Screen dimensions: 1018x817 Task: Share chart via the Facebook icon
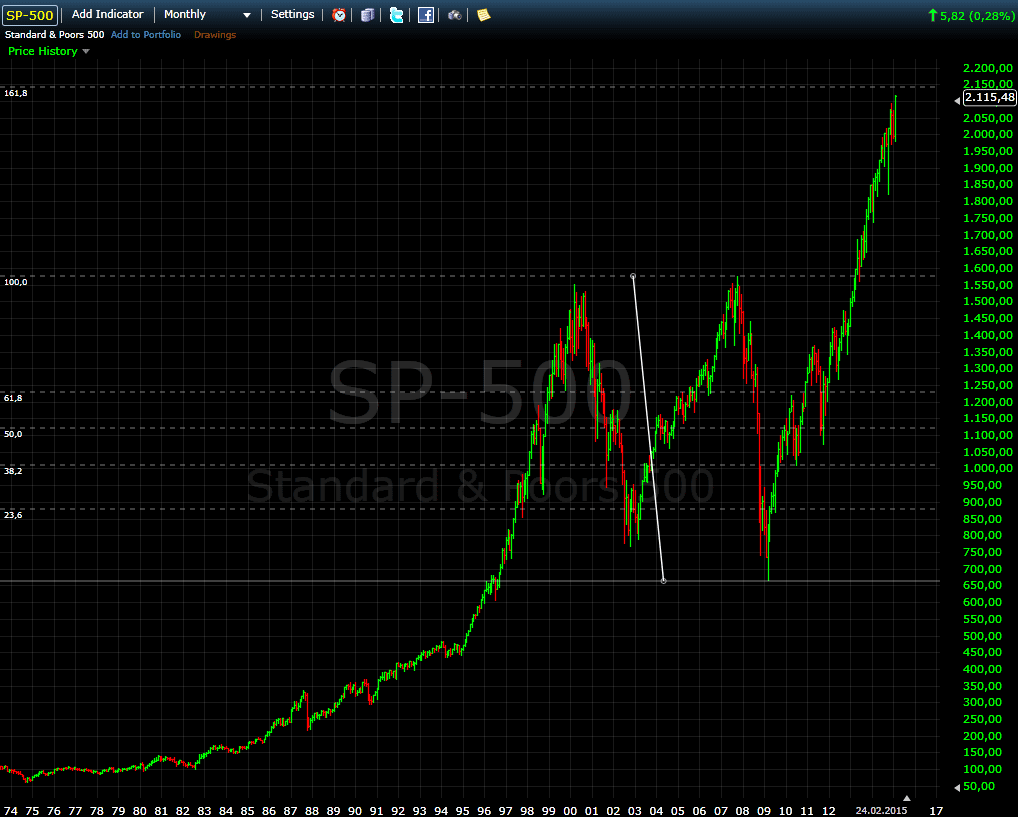(426, 15)
